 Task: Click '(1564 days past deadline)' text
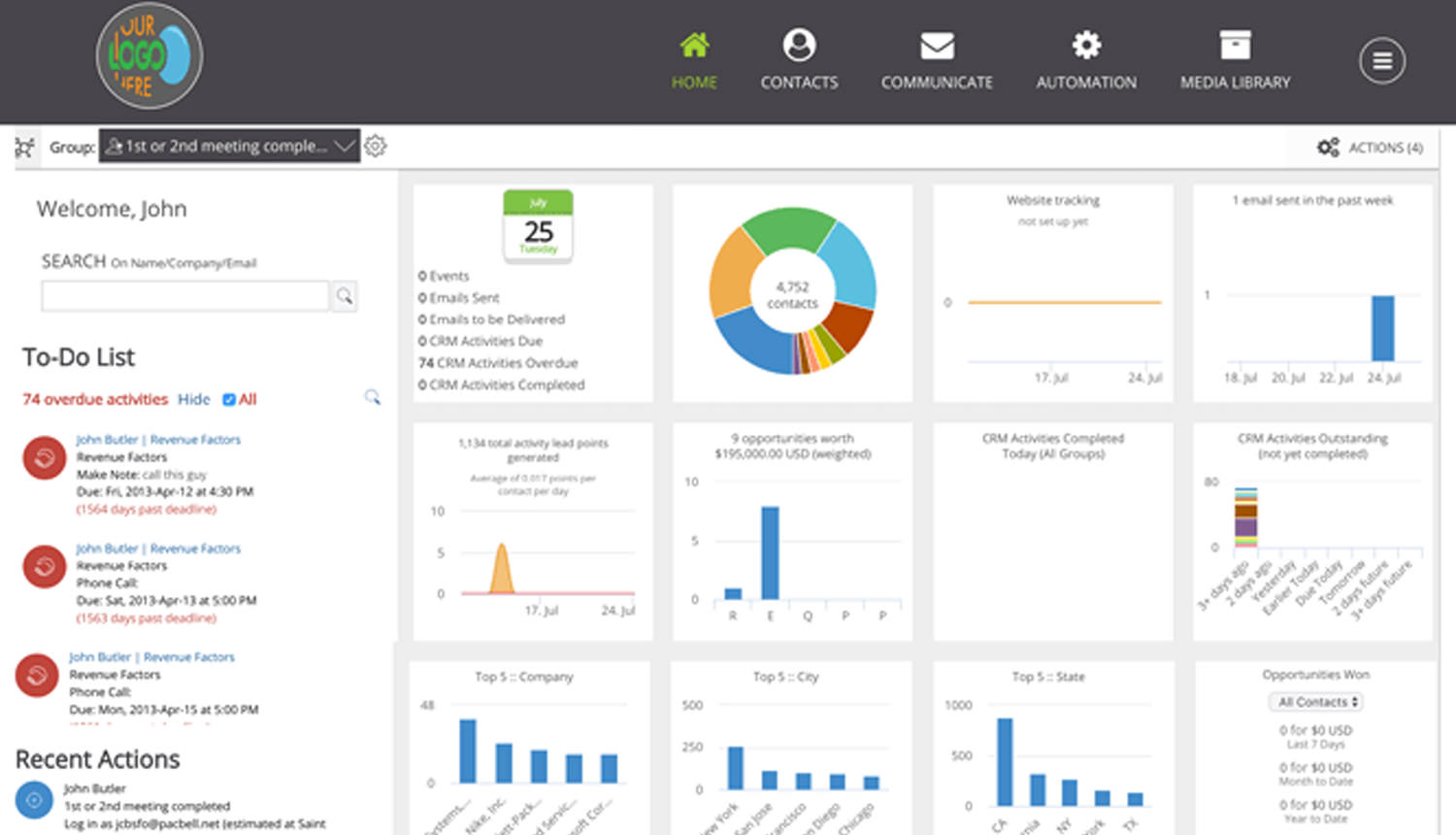147,510
